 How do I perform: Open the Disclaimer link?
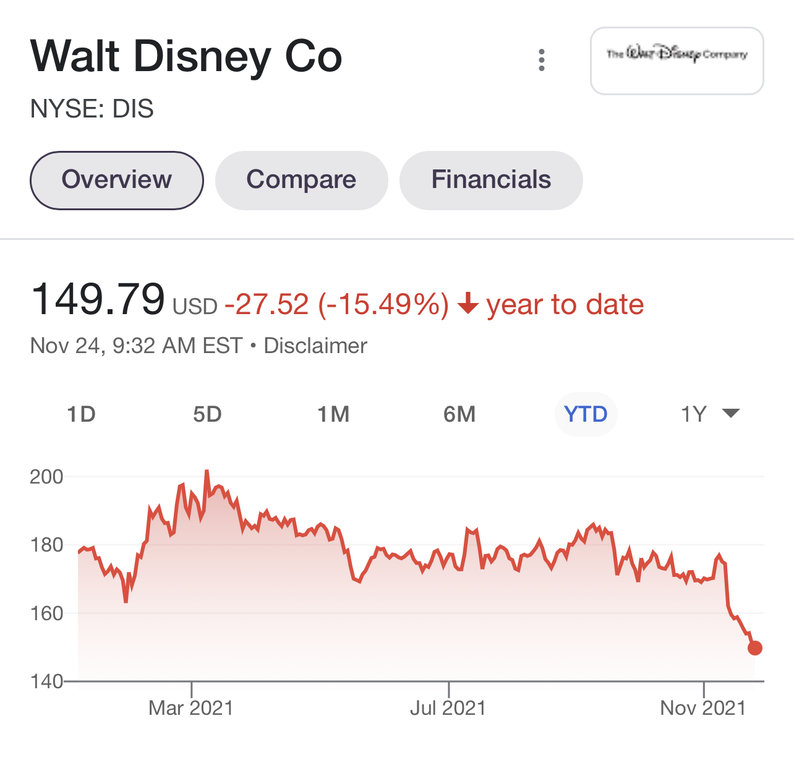pyautogui.click(x=317, y=346)
